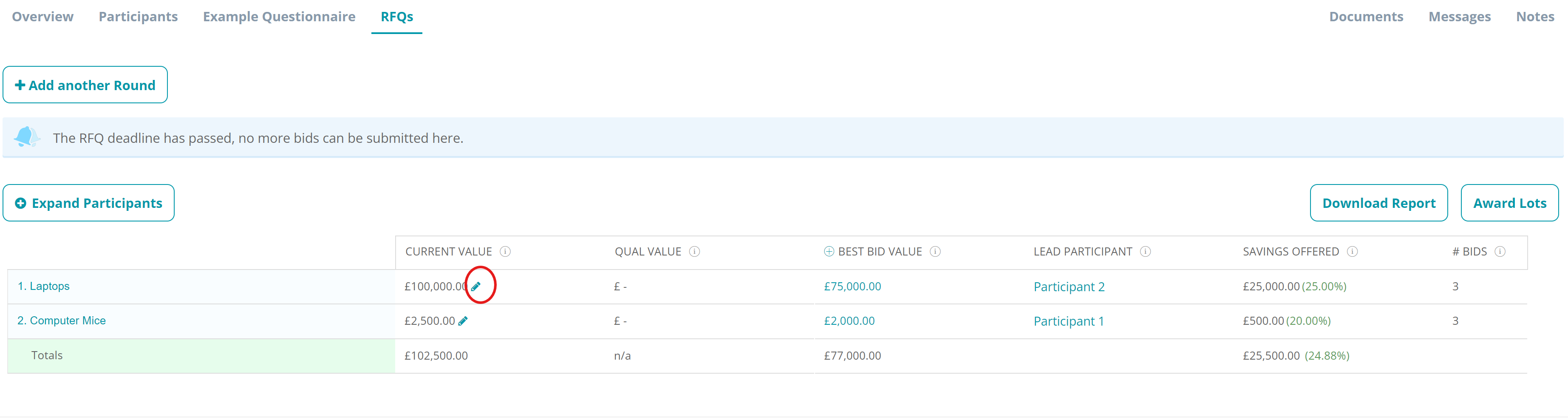
Task: Show Current Value info tooltip icon
Action: pos(505,251)
